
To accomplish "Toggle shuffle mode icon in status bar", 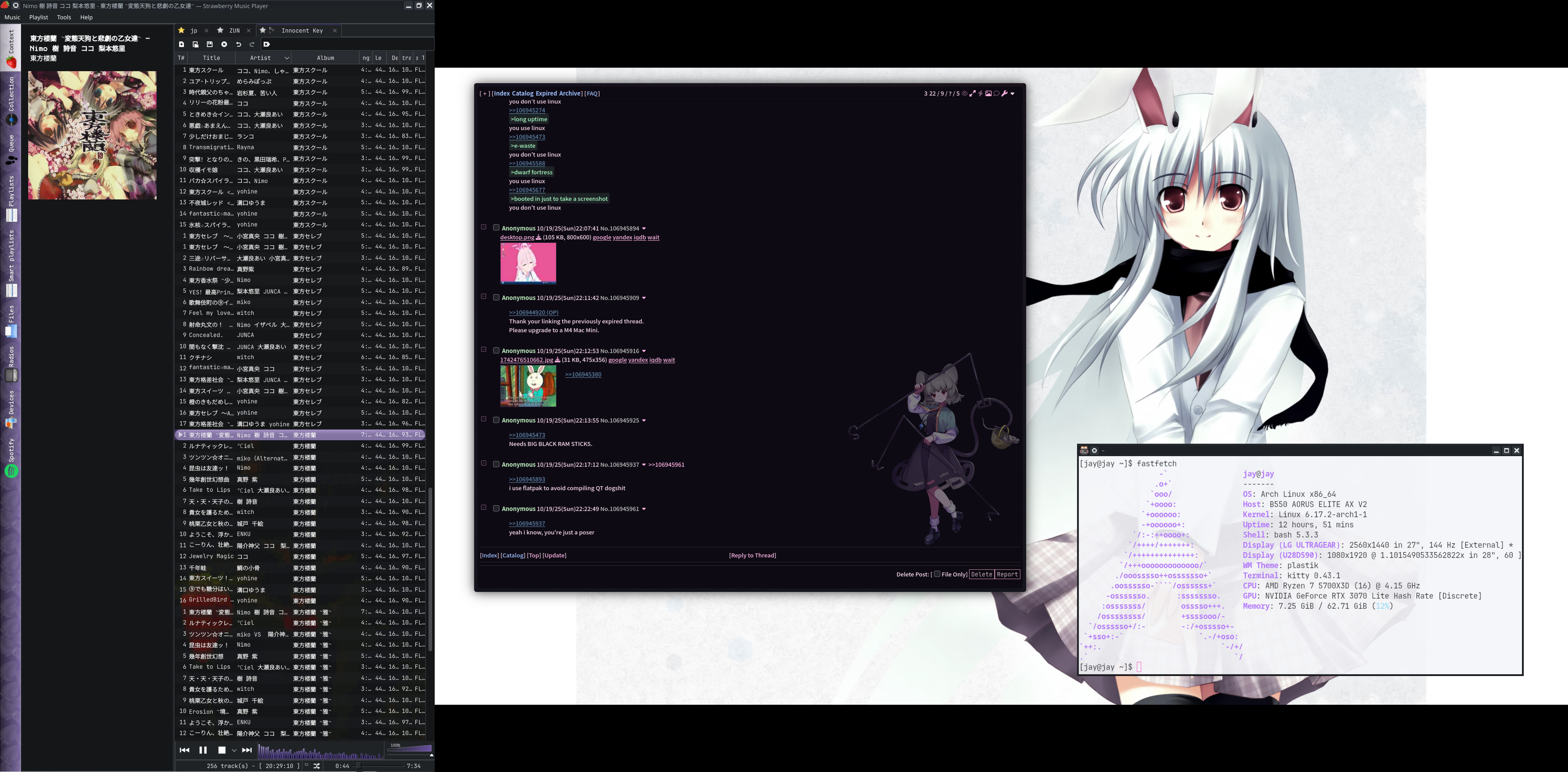I will pyautogui.click(x=317, y=766).
